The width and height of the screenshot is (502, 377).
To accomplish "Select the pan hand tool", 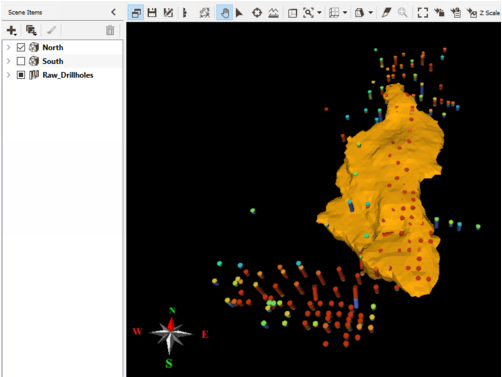I will [225, 13].
